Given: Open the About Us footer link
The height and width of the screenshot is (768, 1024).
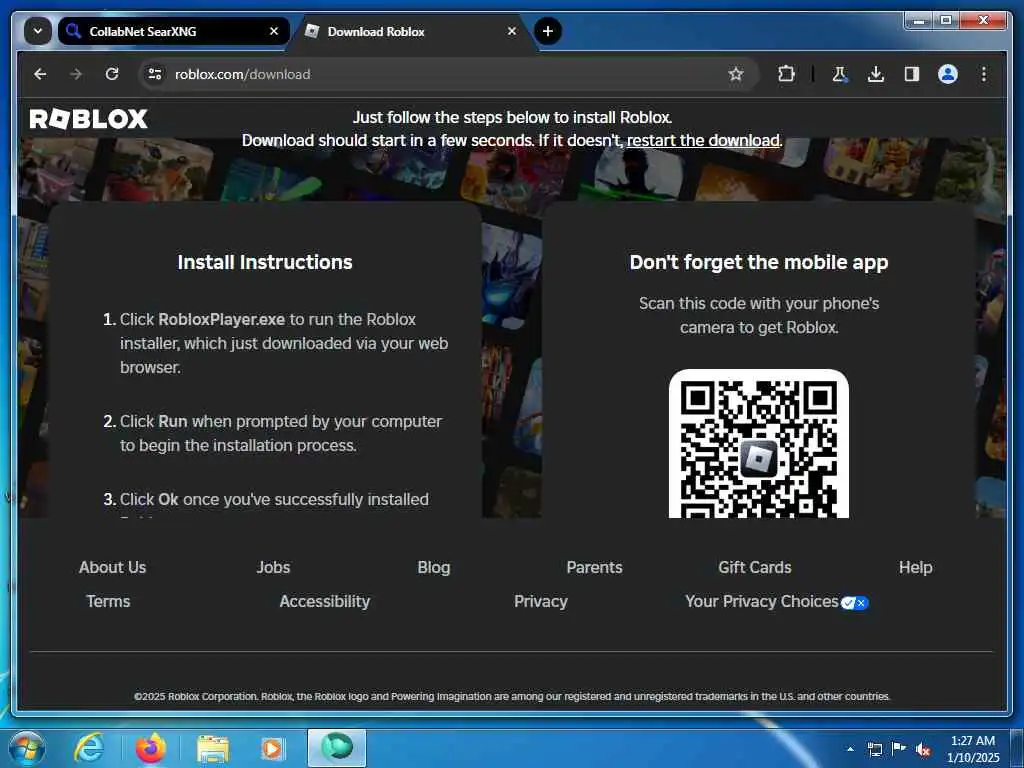Looking at the screenshot, I should tap(112, 568).
